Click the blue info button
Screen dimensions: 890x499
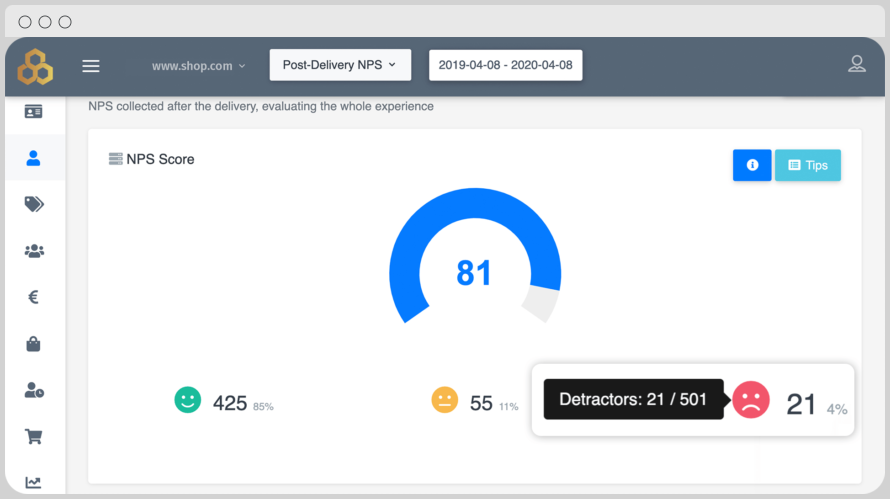pos(752,165)
